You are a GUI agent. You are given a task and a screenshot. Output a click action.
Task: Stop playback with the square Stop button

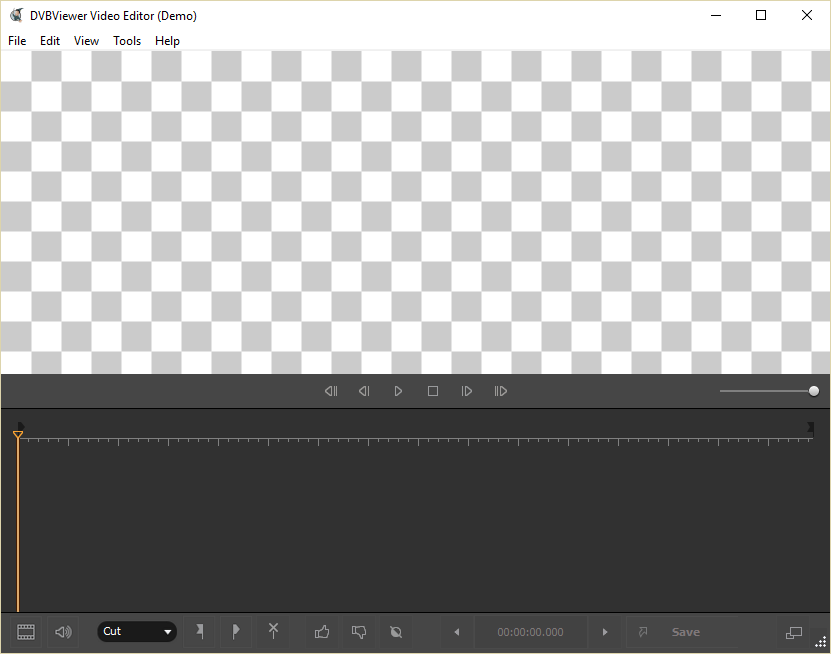[432, 391]
